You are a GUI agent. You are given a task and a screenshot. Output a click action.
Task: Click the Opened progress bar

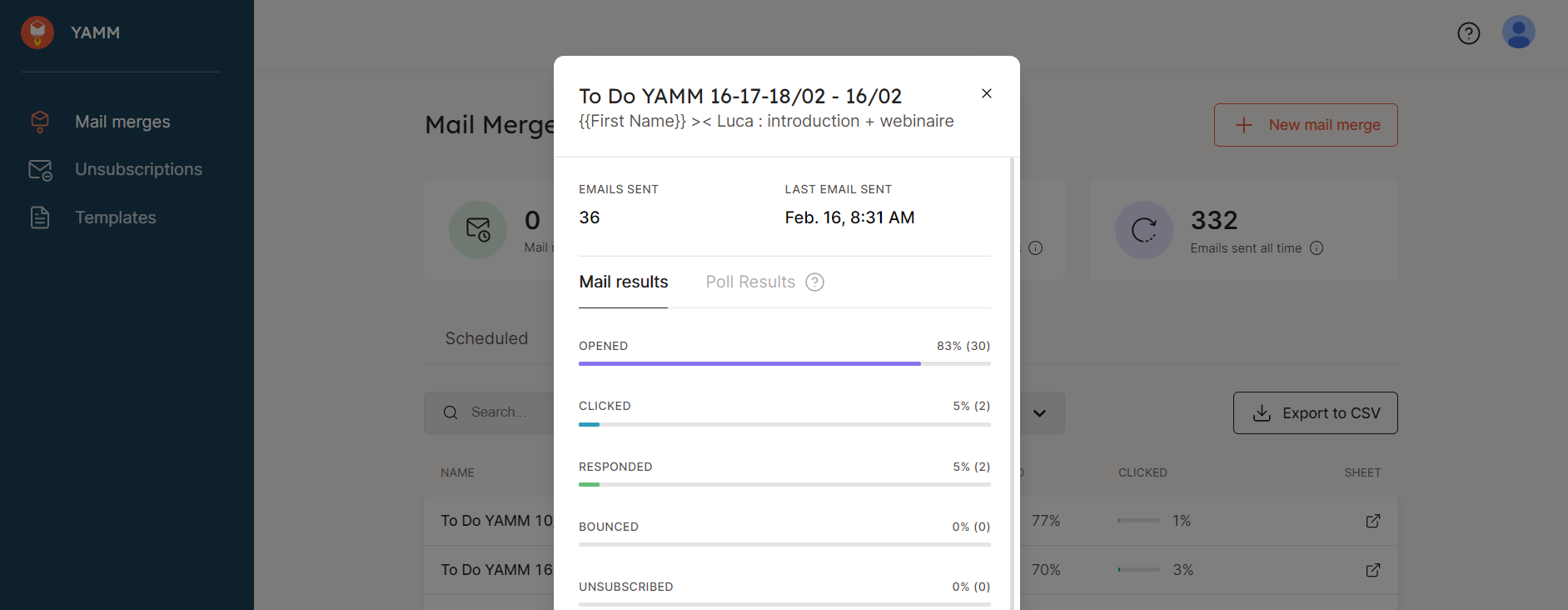[784, 364]
